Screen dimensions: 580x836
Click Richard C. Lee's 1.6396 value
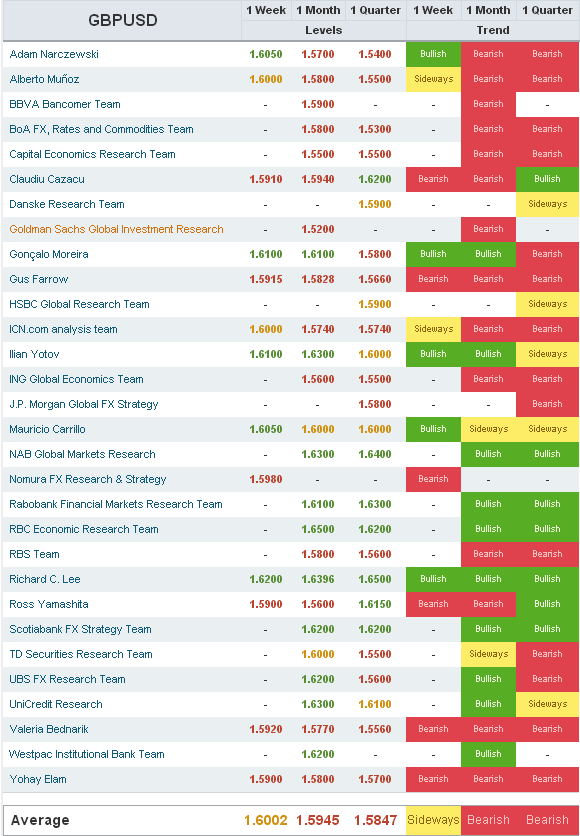pos(318,580)
